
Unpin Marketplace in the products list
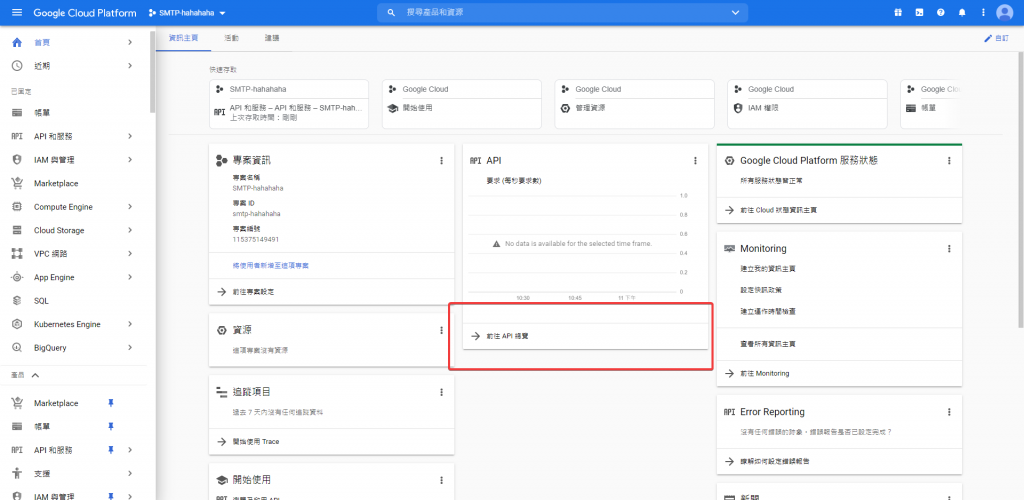110,403
